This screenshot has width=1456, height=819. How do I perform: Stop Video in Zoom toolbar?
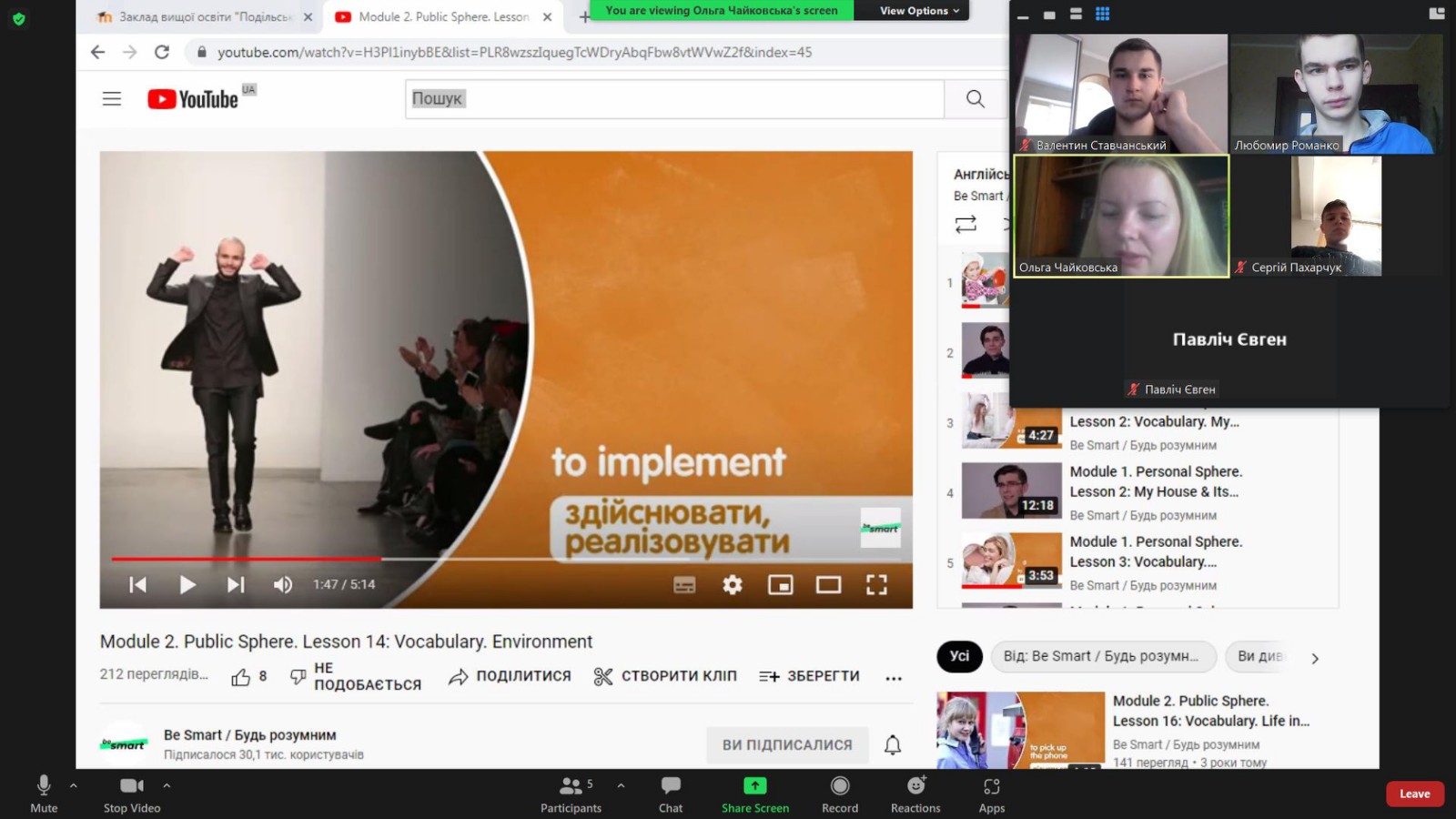click(x=132, y=794)
